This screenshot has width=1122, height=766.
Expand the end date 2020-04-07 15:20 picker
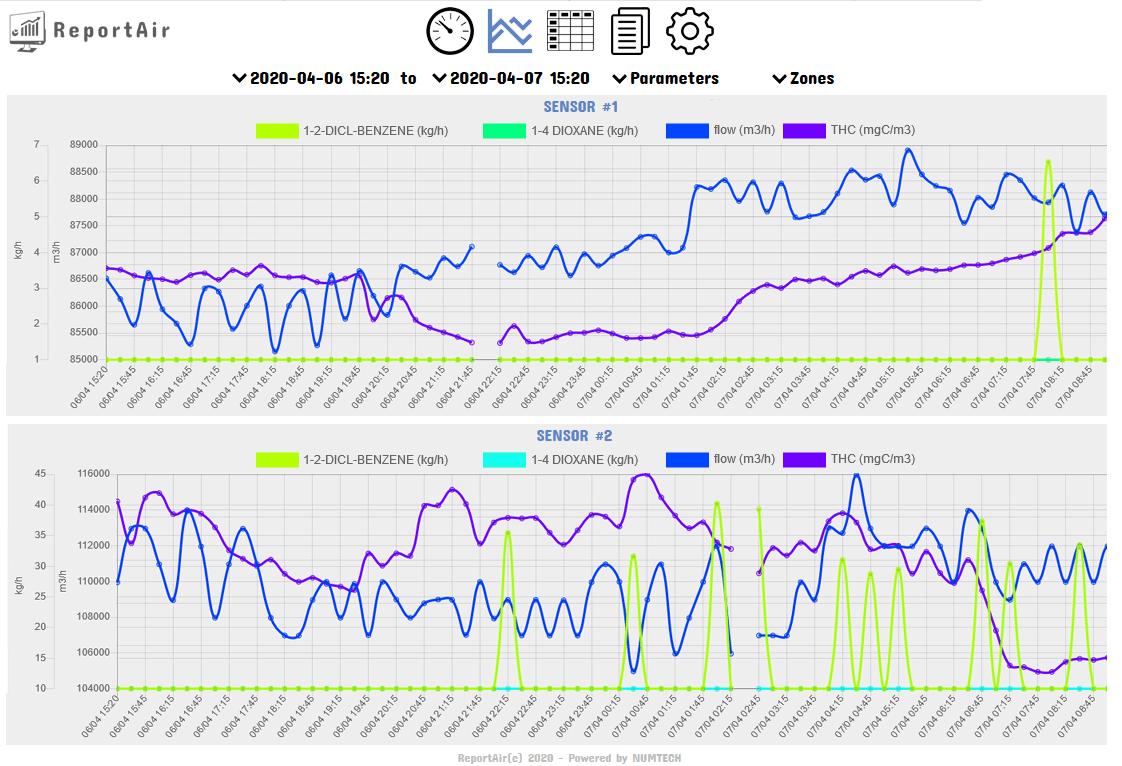tap(511, 78)
